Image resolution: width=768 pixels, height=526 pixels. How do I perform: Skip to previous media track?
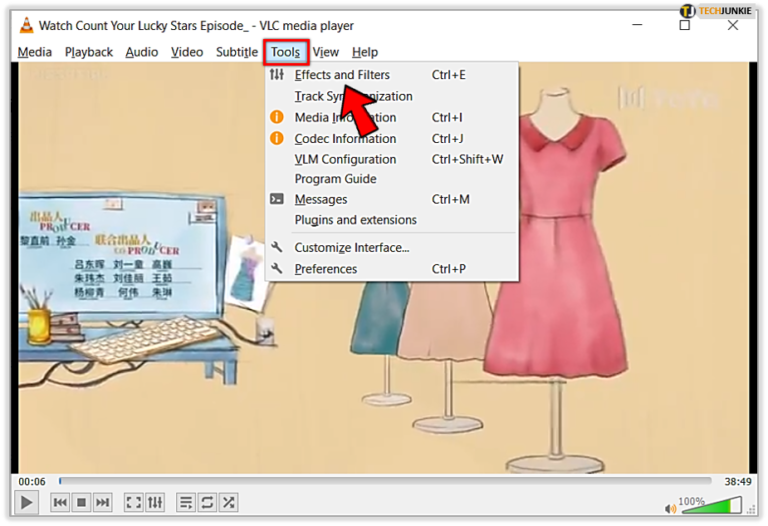(60, 502)
